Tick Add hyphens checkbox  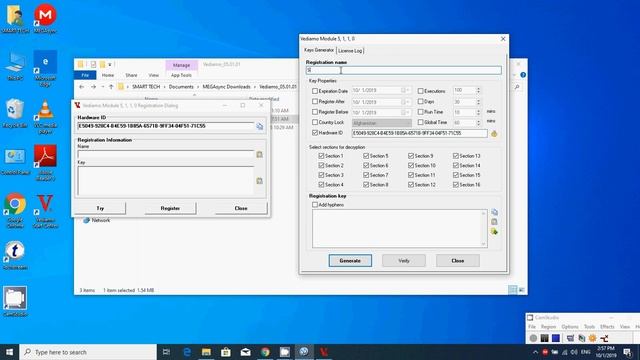[315, 205]
